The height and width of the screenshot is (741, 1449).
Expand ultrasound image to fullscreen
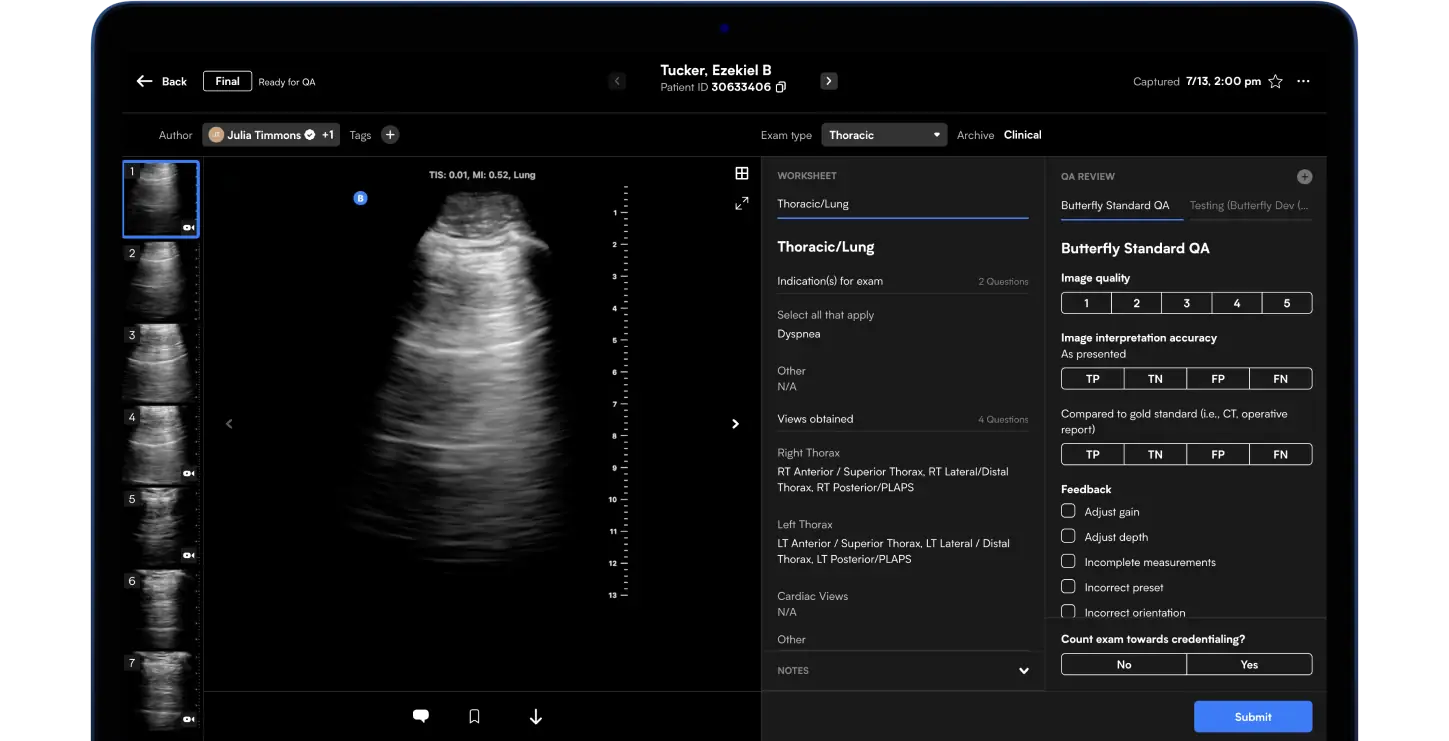coord(741,204)
